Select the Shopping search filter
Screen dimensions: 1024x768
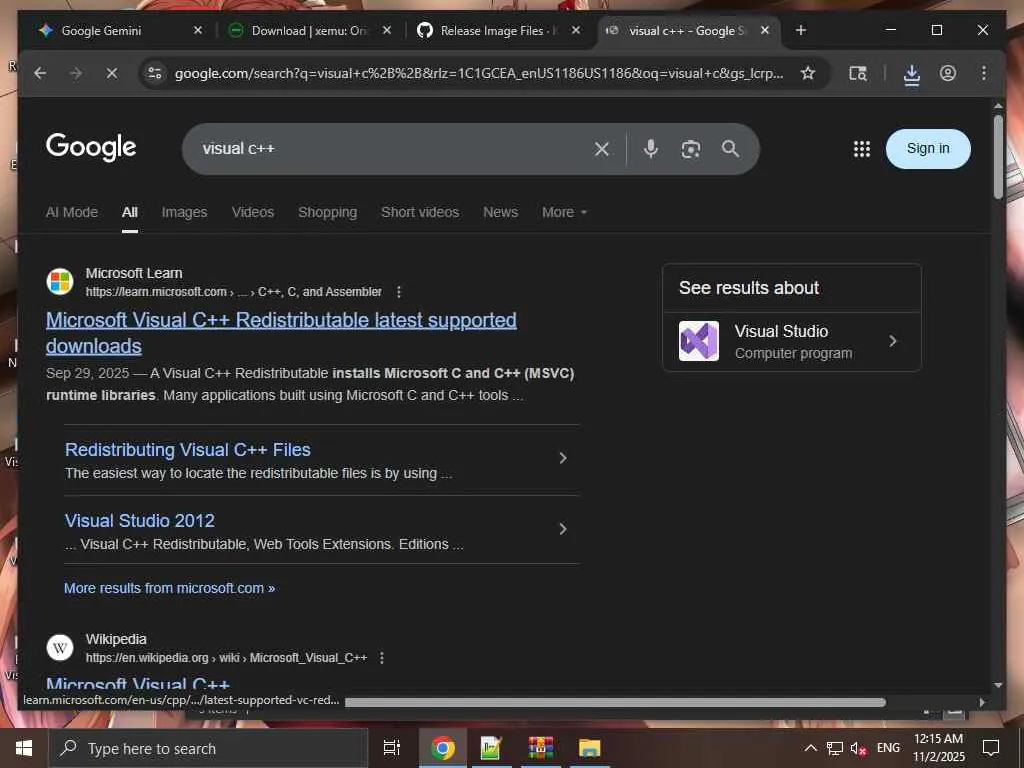pos(327,212)
